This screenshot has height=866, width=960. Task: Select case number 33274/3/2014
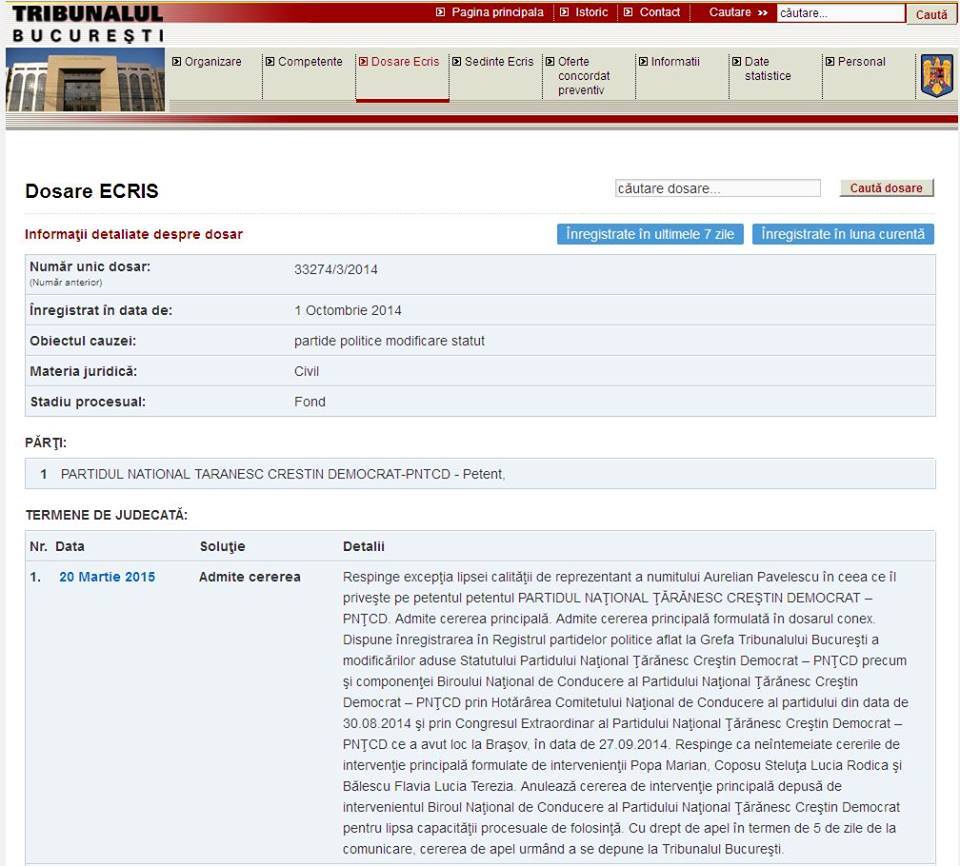click(x=336, y=269)
